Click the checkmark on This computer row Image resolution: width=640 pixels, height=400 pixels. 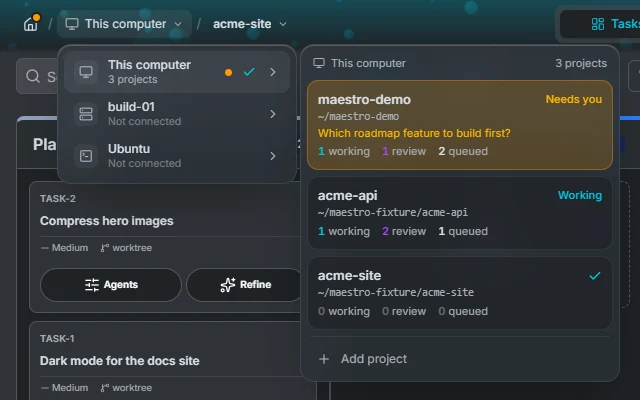(x=249, y=72)
